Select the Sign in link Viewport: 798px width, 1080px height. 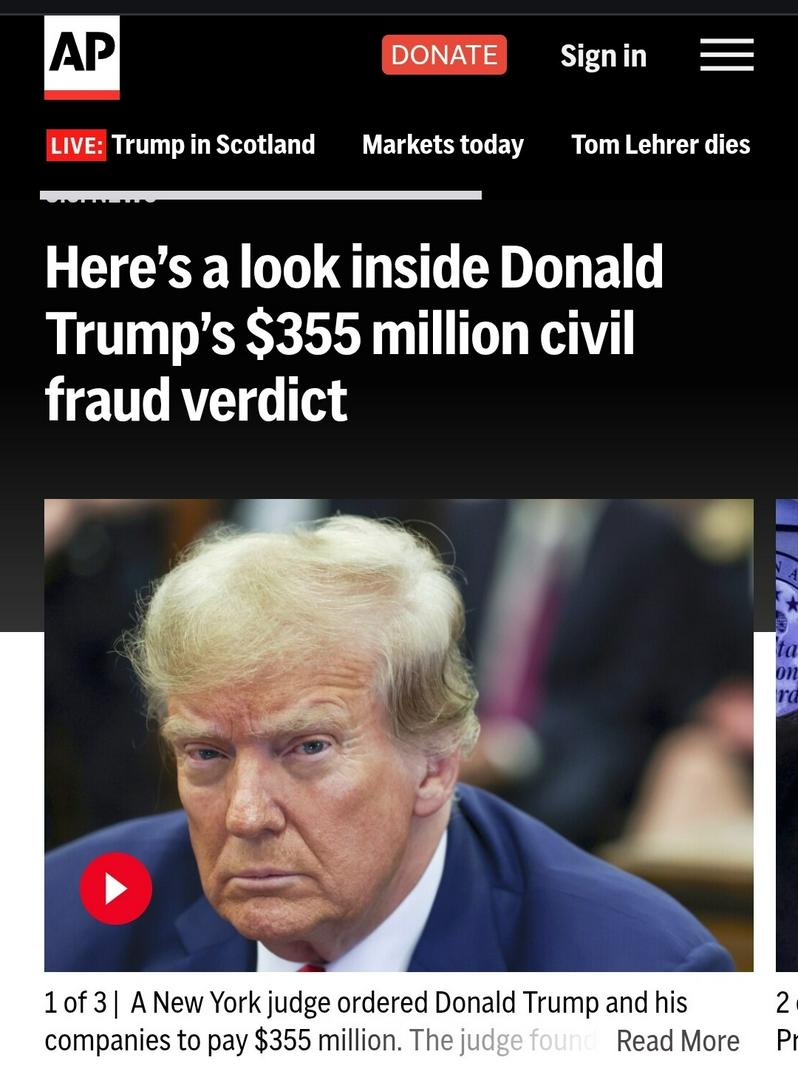pos(603,56)
